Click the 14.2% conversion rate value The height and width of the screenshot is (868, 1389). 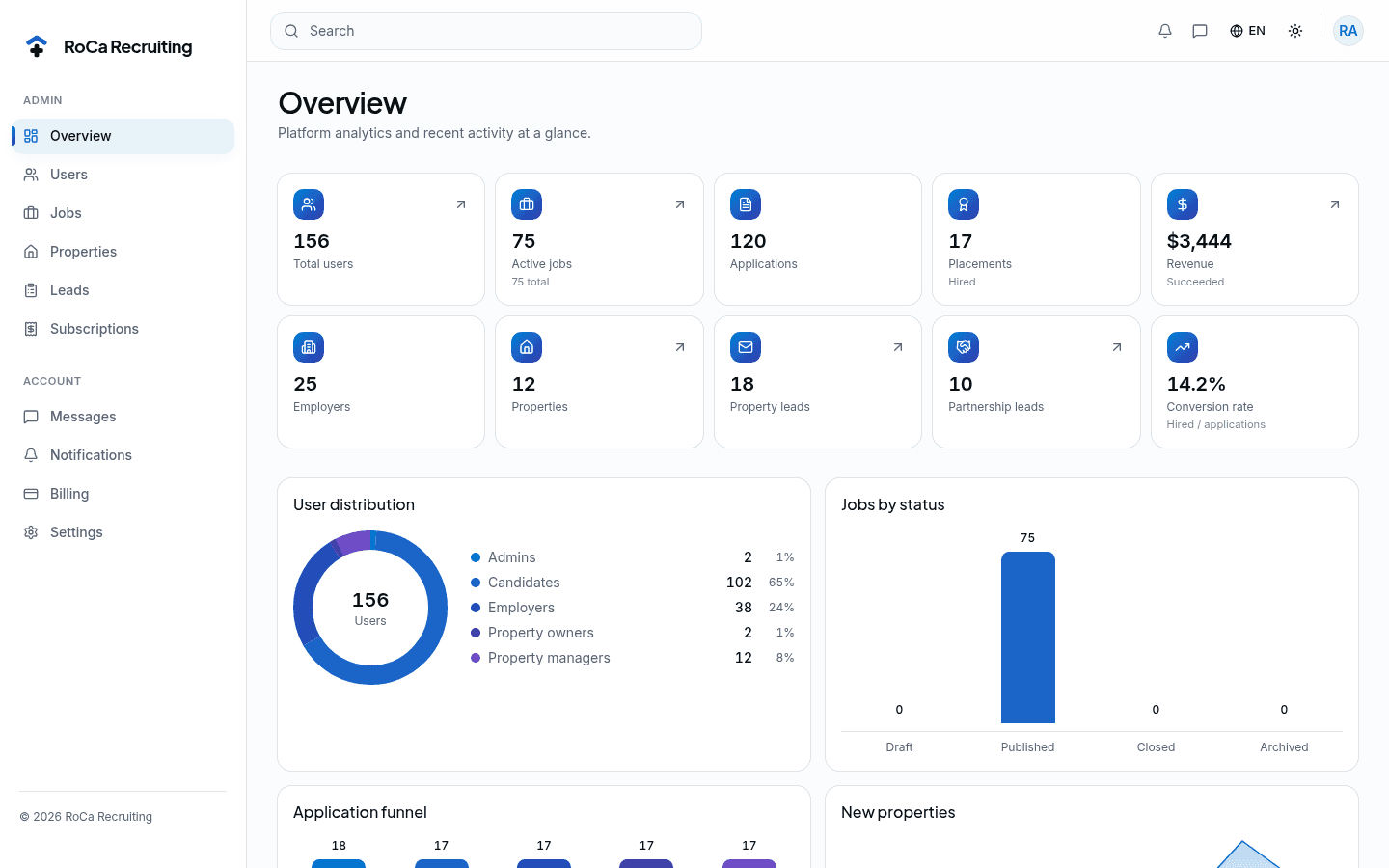[1196, 384]
